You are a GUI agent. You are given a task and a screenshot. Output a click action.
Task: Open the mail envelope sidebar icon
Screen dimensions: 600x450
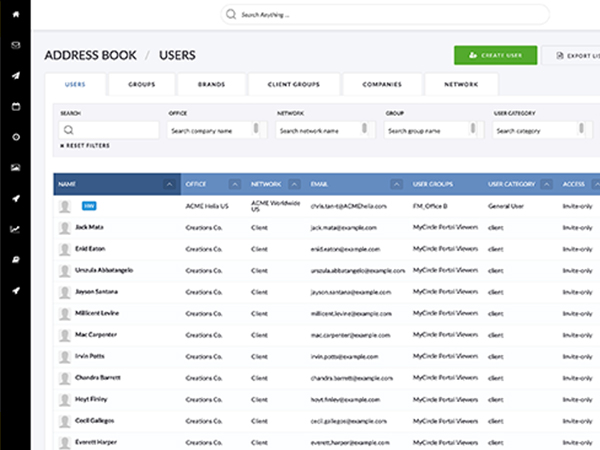(x=16, y=45)
